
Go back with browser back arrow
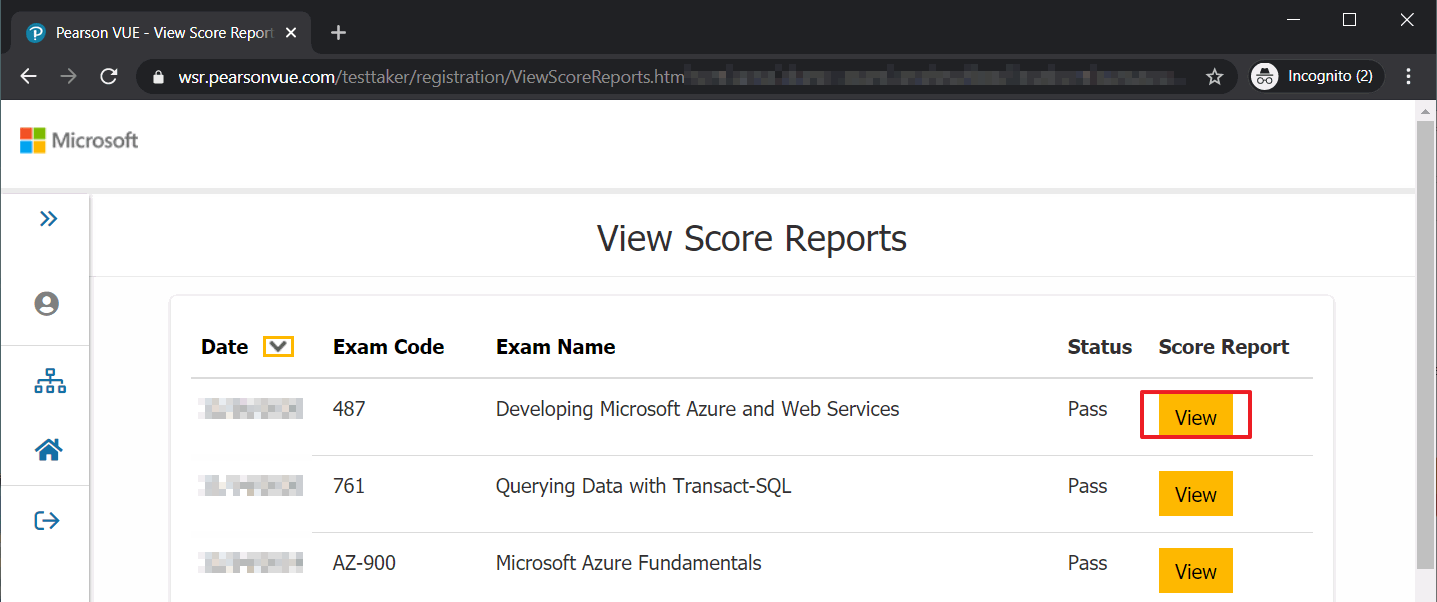click(28, 77)
